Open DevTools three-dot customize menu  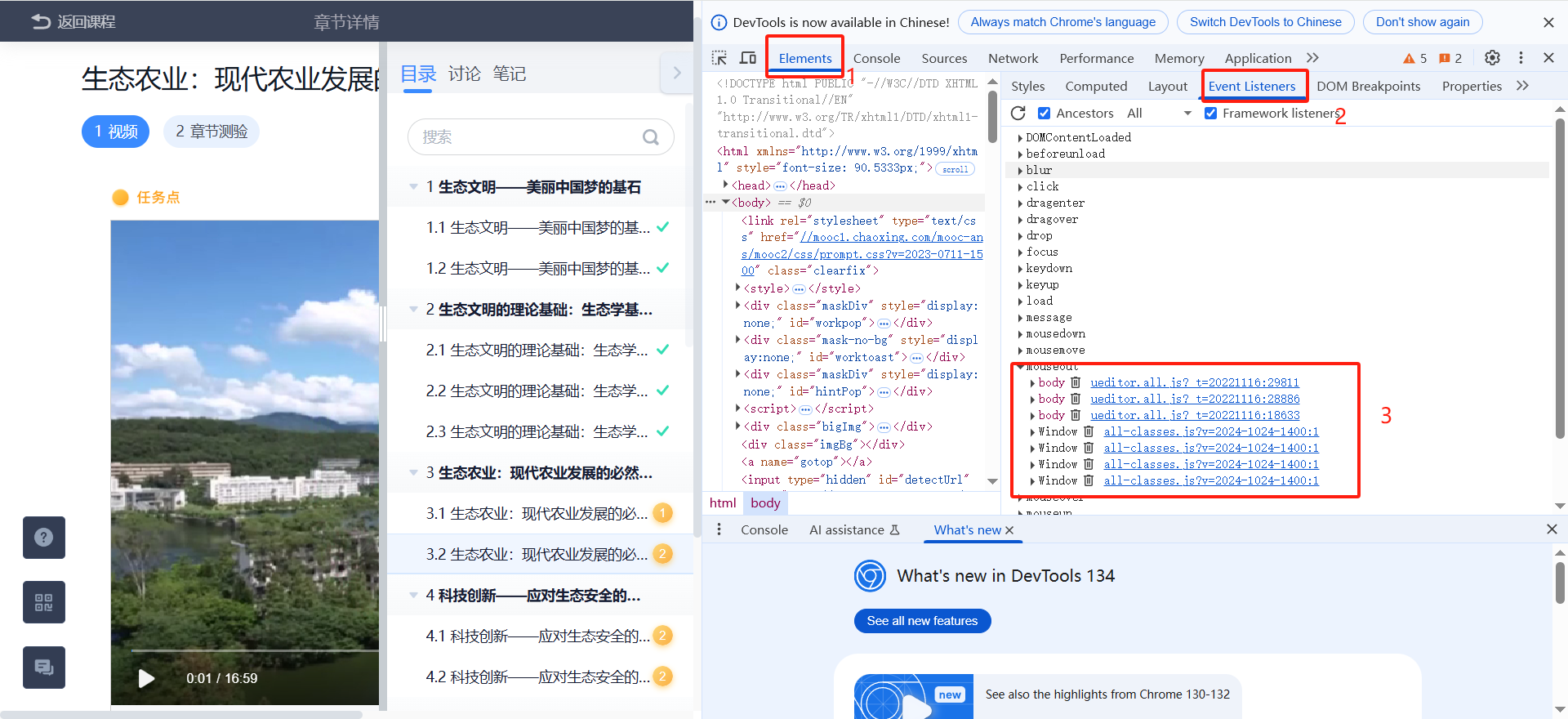click(1521, 57)
